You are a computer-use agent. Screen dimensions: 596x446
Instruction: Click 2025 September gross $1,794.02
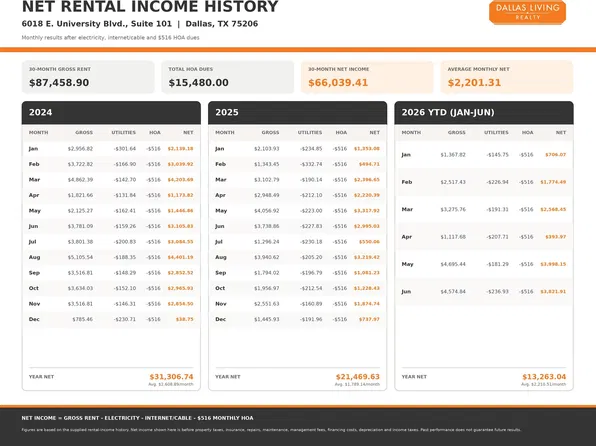pos(266,273)
